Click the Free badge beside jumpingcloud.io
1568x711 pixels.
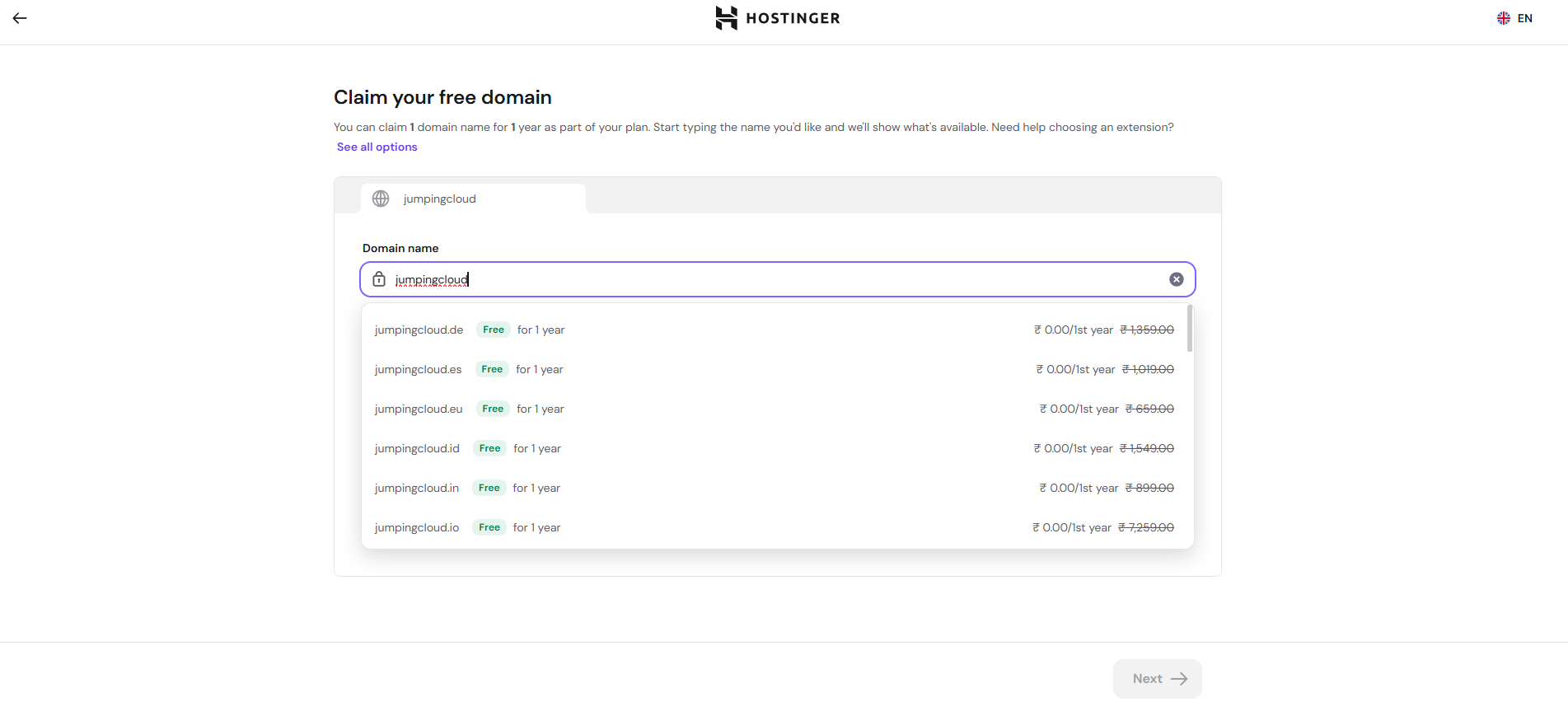(x=489, y=527)
